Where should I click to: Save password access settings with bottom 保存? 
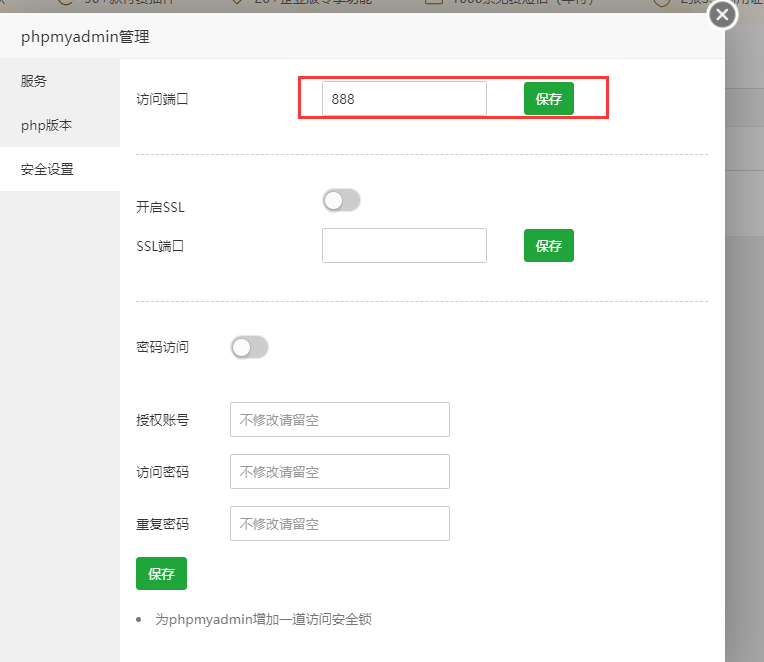(161, 573)
